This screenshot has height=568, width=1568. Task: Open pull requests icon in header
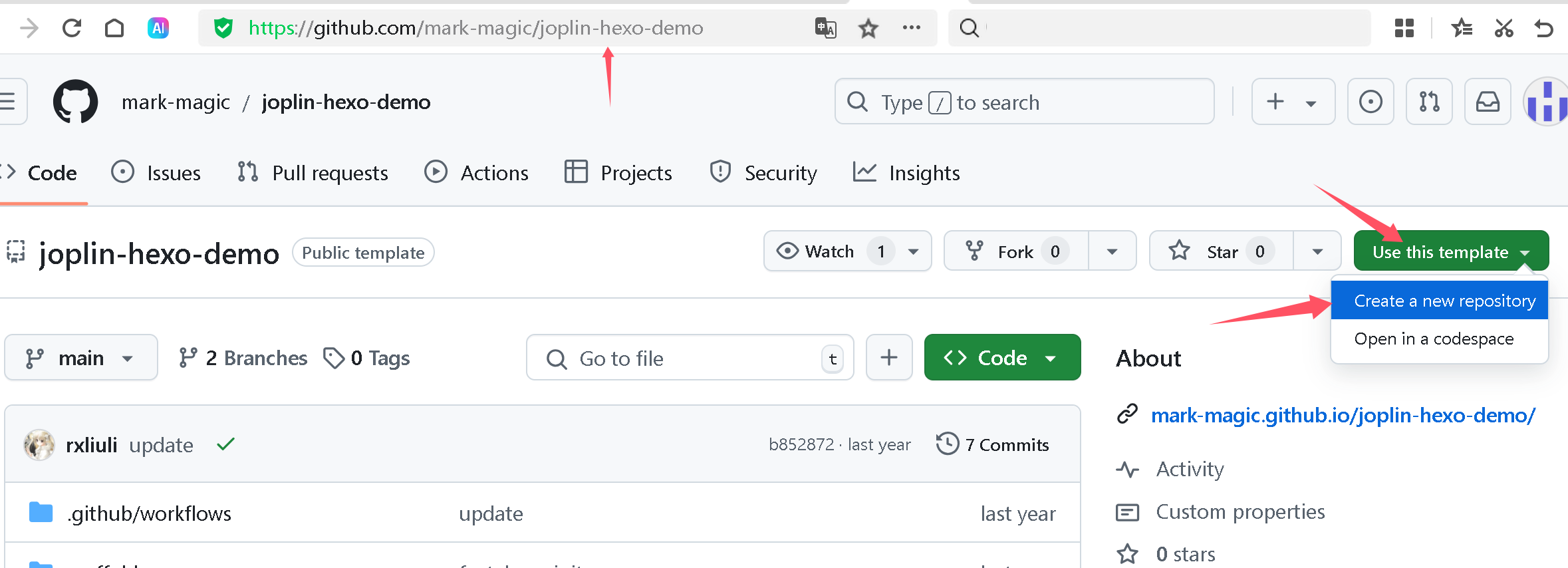click(x=1429, y=101)
